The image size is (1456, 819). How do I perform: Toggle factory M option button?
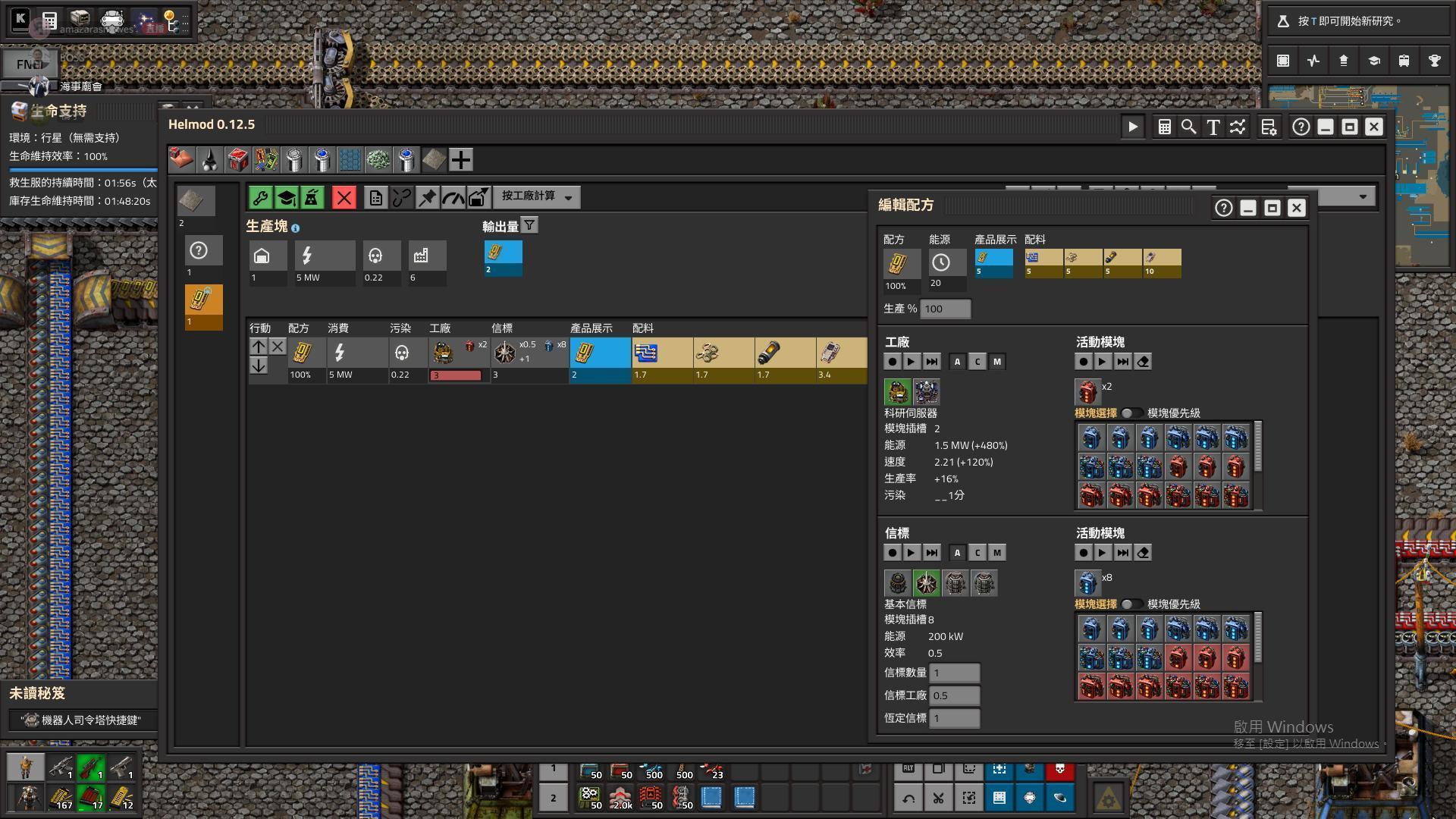[x=996, y=362]
